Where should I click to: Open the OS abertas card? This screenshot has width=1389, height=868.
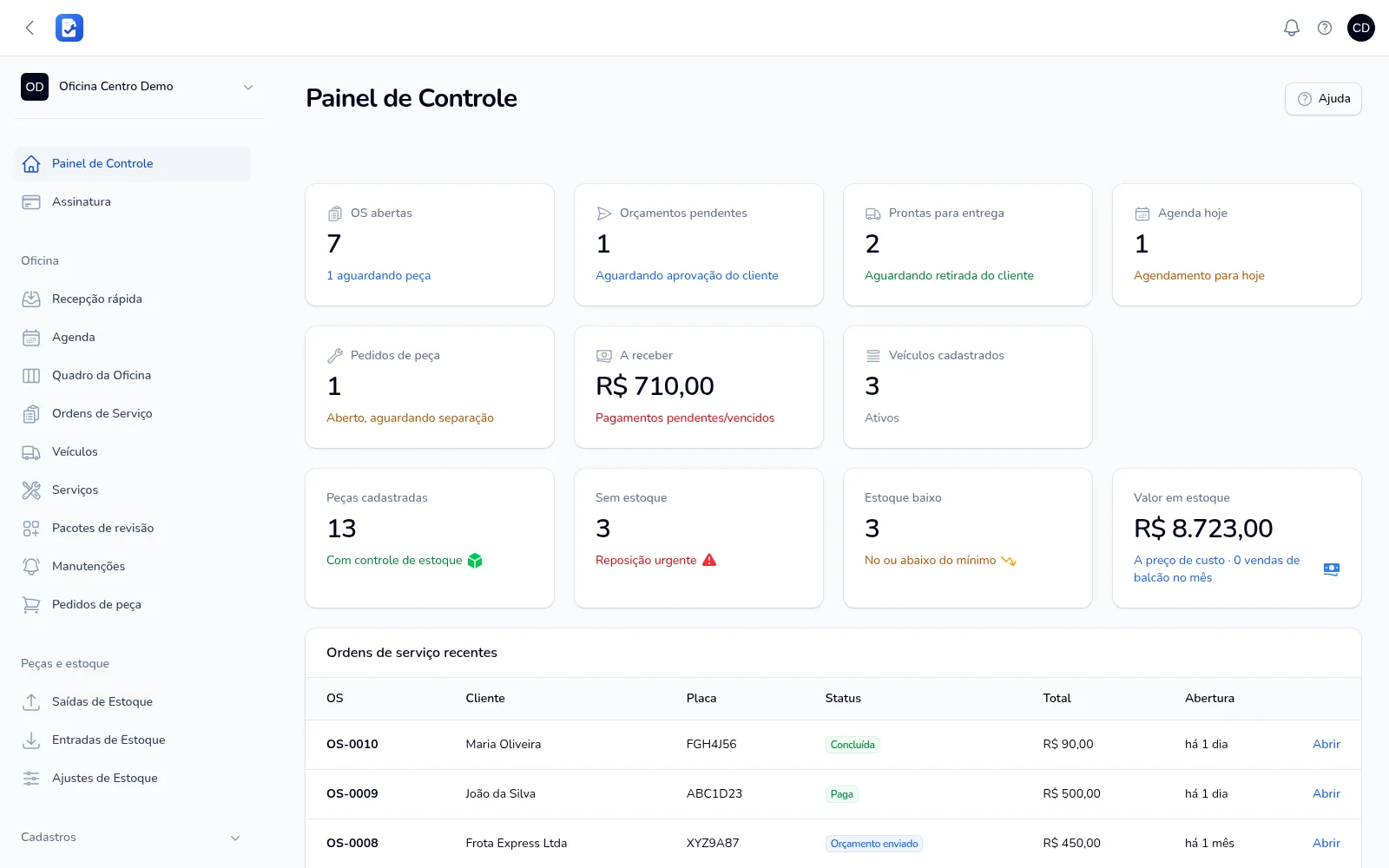[430, 245]
